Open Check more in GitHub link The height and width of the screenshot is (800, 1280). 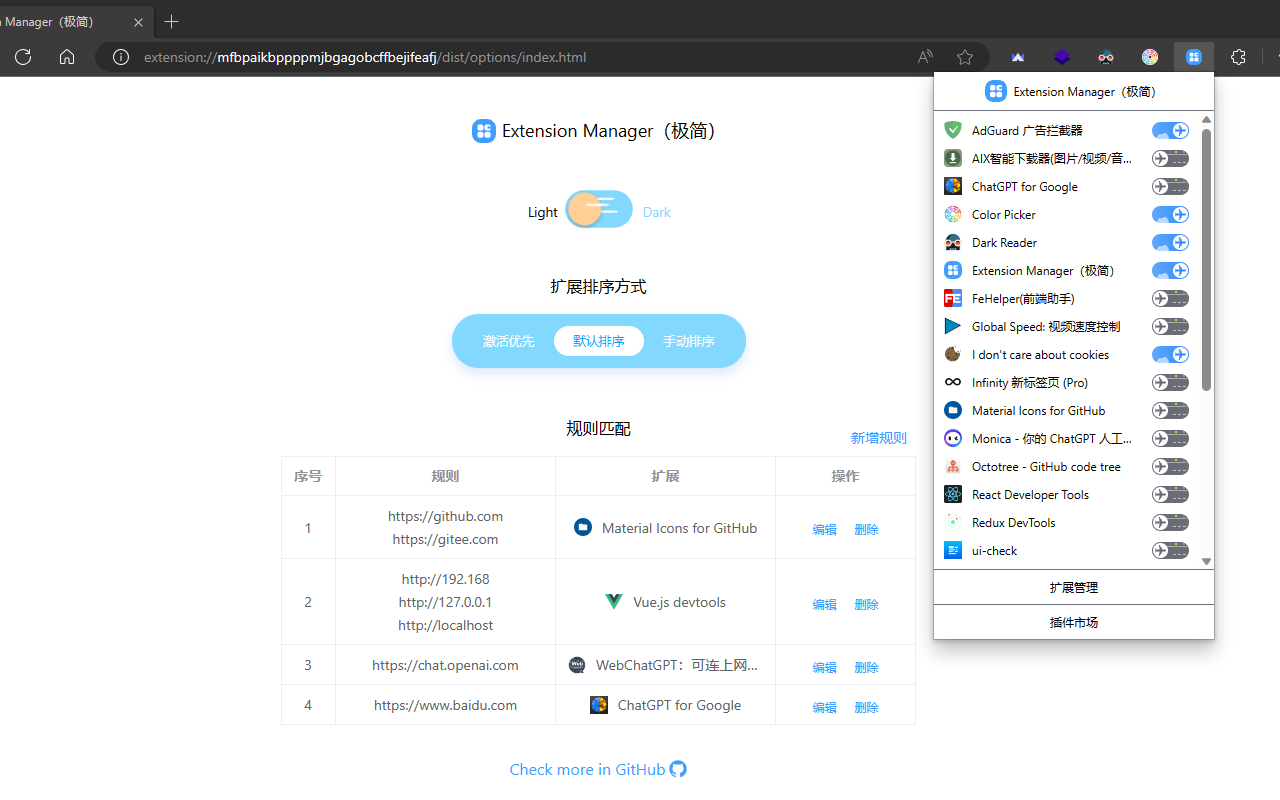coord(598,769)
